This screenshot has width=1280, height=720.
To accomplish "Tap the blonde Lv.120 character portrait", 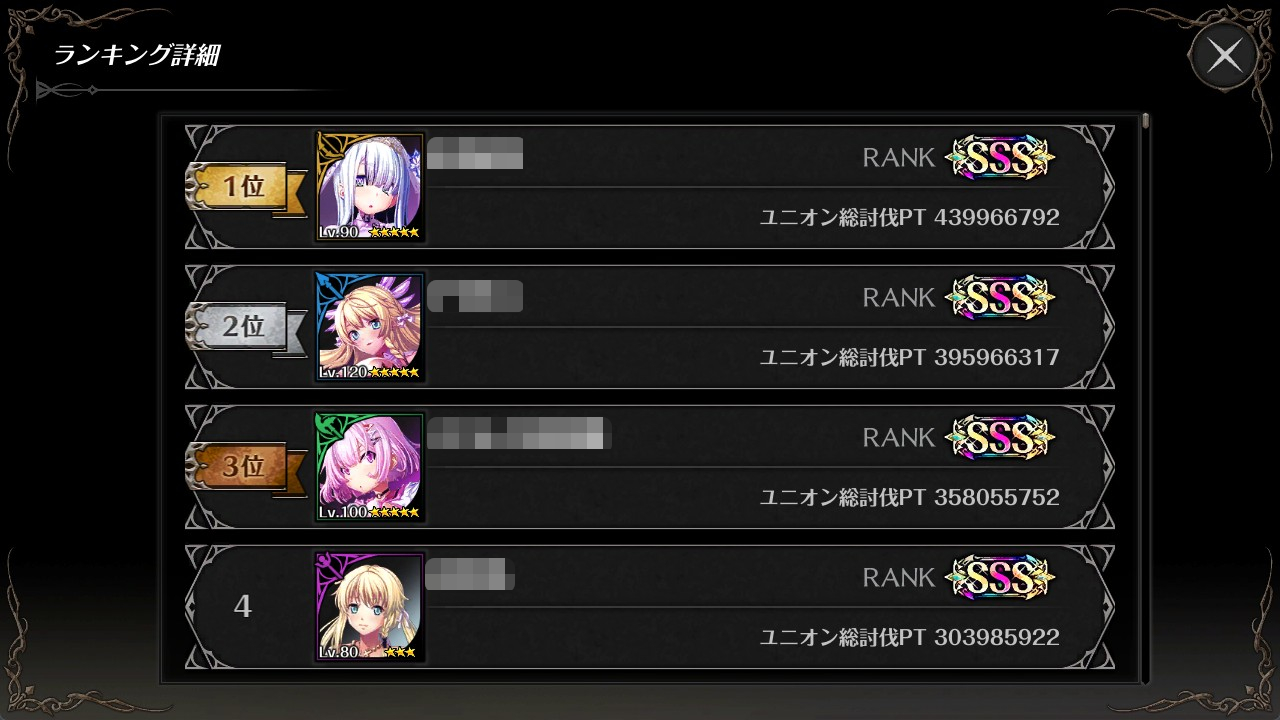I will (x=370, y=327).
